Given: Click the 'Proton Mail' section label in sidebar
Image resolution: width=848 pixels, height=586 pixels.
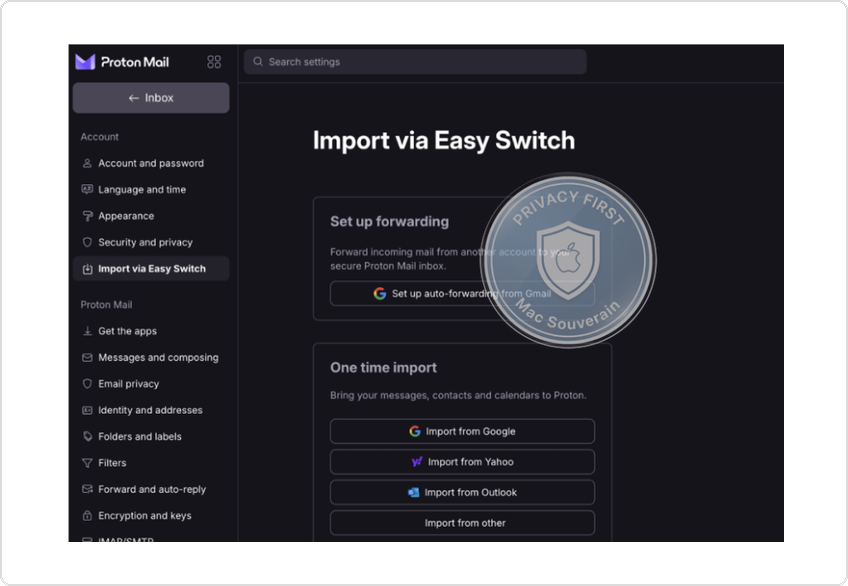Looking at the screenshot, I should pos(106,305).
